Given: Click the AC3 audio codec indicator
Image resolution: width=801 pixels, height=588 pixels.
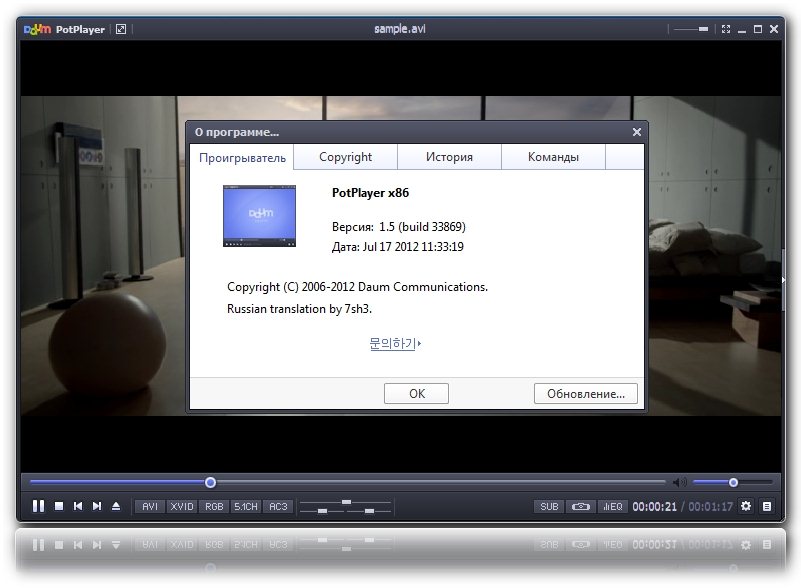Looking at the screenshot, I should [x=278, y=507].
